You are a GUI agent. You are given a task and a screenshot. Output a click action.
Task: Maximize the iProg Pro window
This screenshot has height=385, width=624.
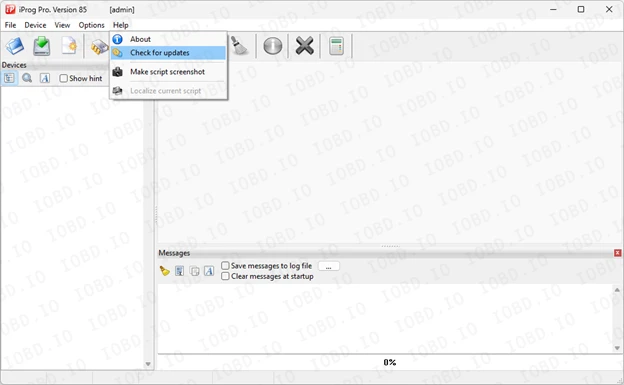tap(581, 9)
